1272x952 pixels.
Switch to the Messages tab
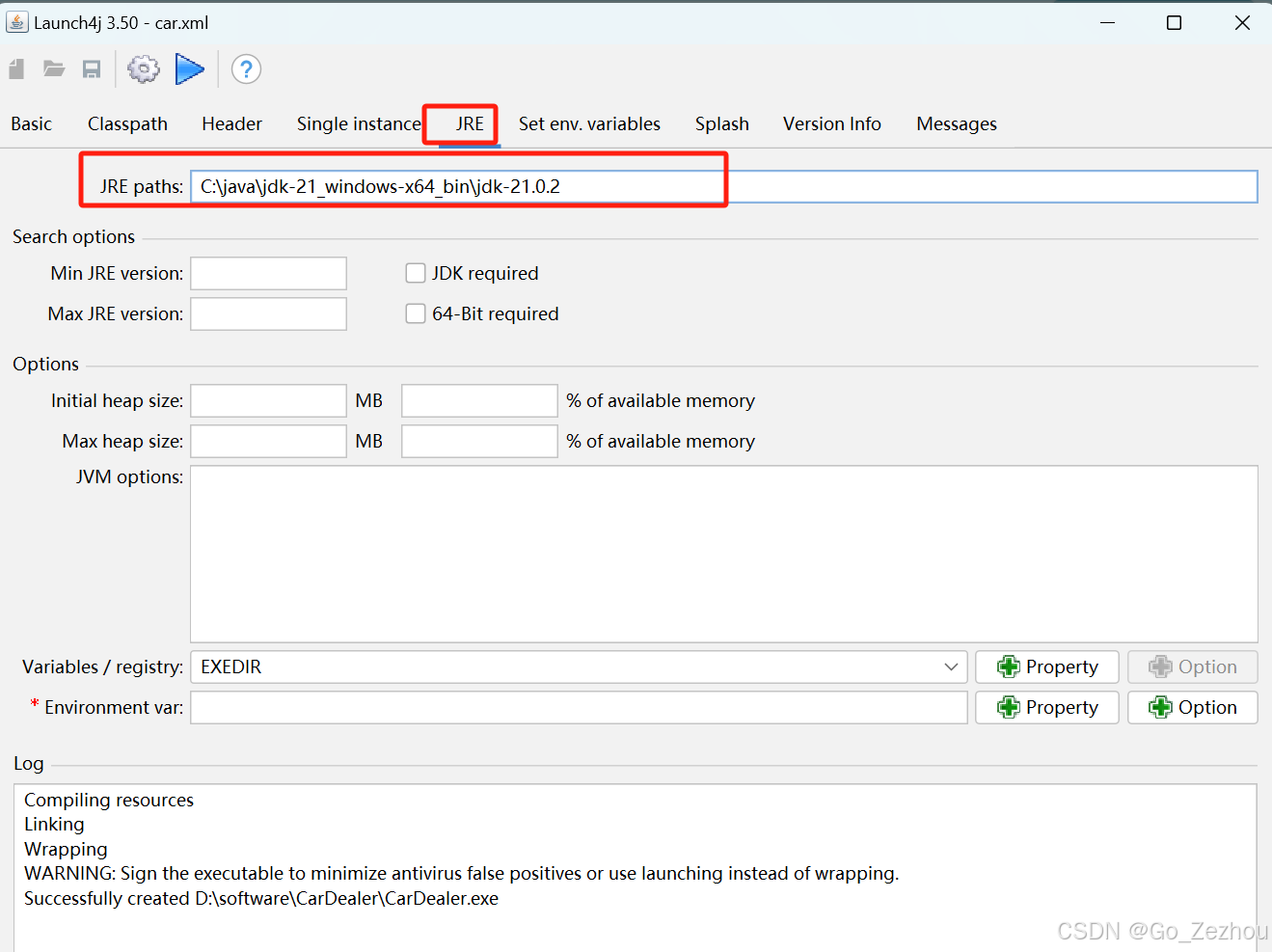tap(956, 123)
